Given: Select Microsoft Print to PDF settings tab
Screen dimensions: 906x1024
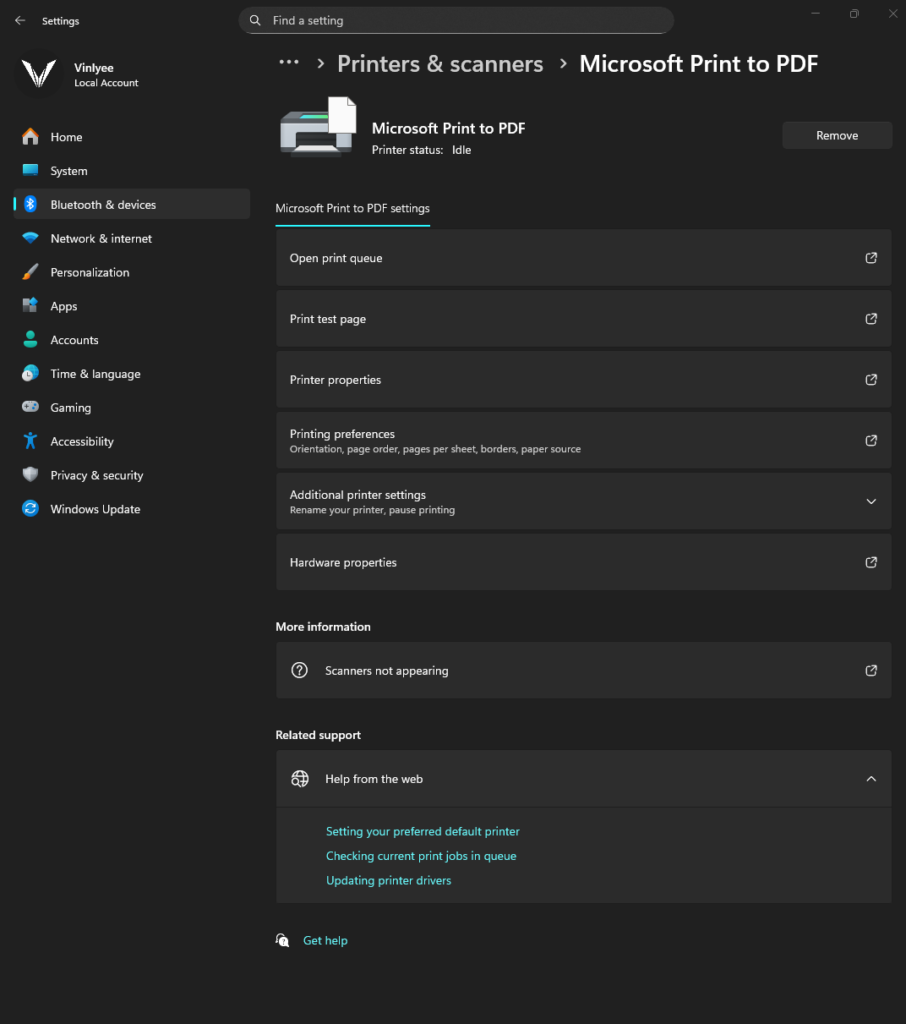Looking at the screenshot, I should tap(352, 209).
